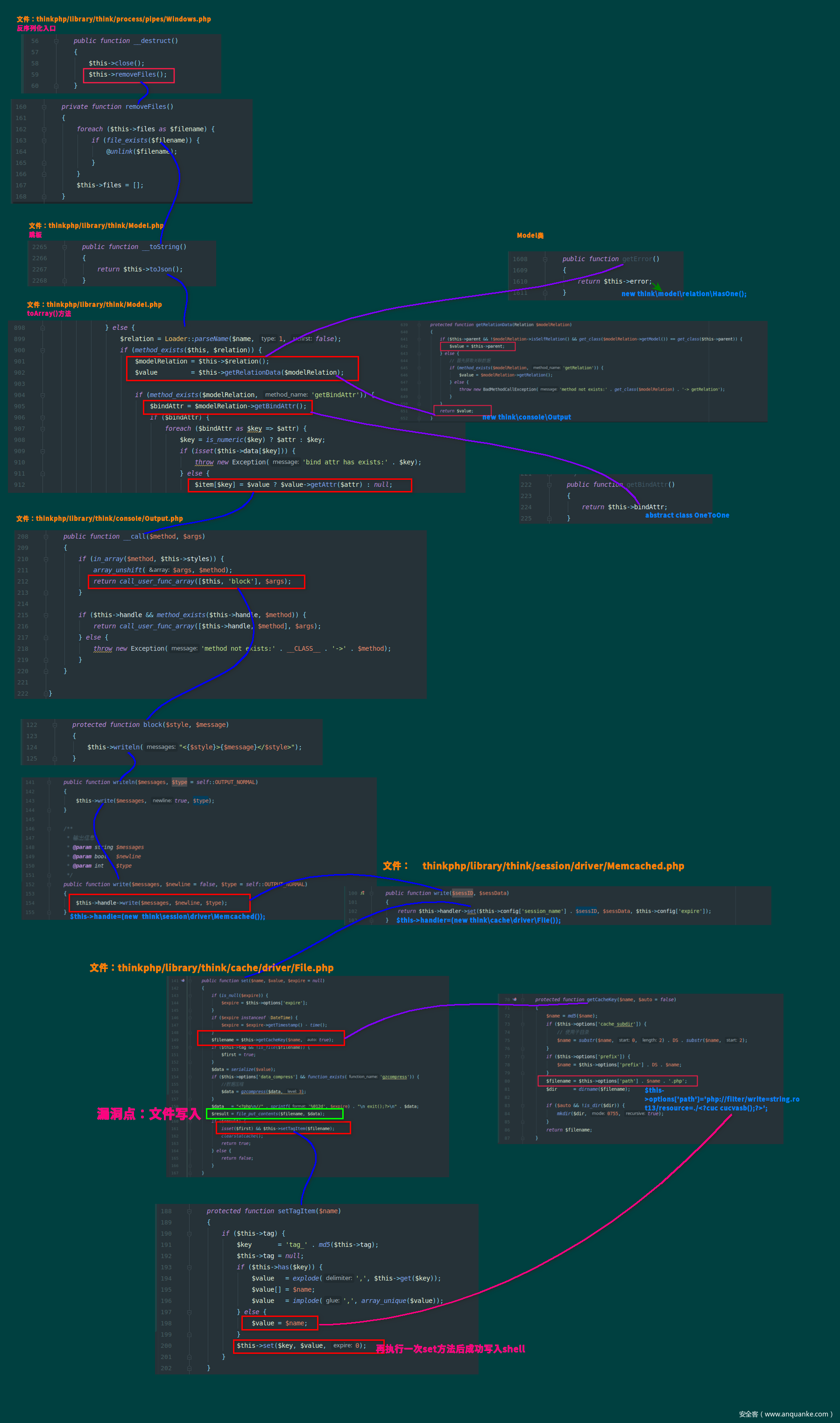The height and width of the screenshot is (1423, 840).
Task: Click the override gutter icon on Memcached line 100
Action: click(x=362, y=893)
